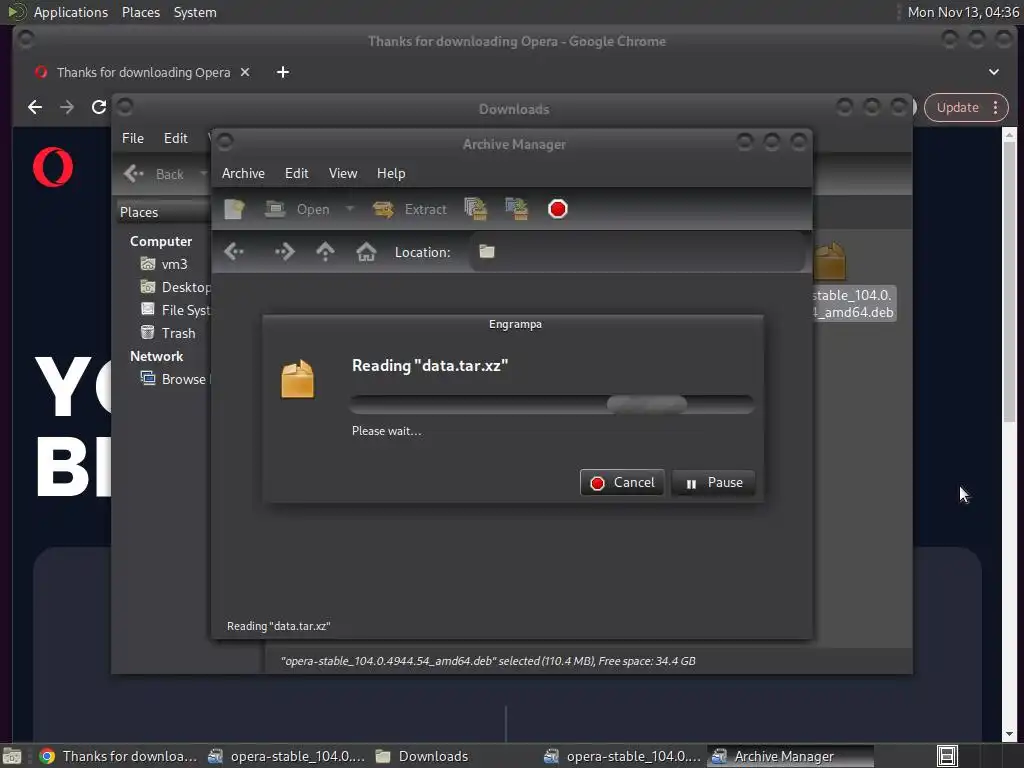The width and height of the screenshot is (1024, 768).
Task: Select File System in Places sidebar
Action: (x=175, y=310)
